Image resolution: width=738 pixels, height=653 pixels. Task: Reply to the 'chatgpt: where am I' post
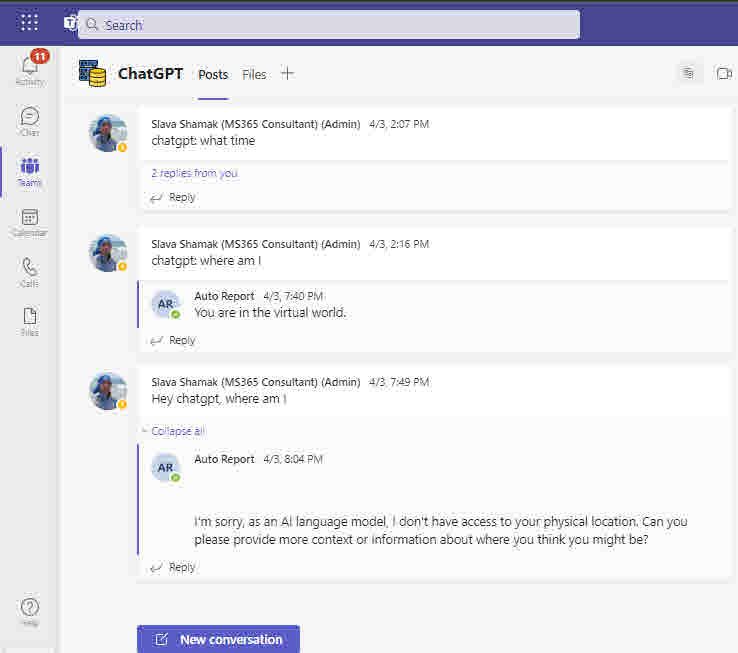pyautogui.click(x=173, y=340)
